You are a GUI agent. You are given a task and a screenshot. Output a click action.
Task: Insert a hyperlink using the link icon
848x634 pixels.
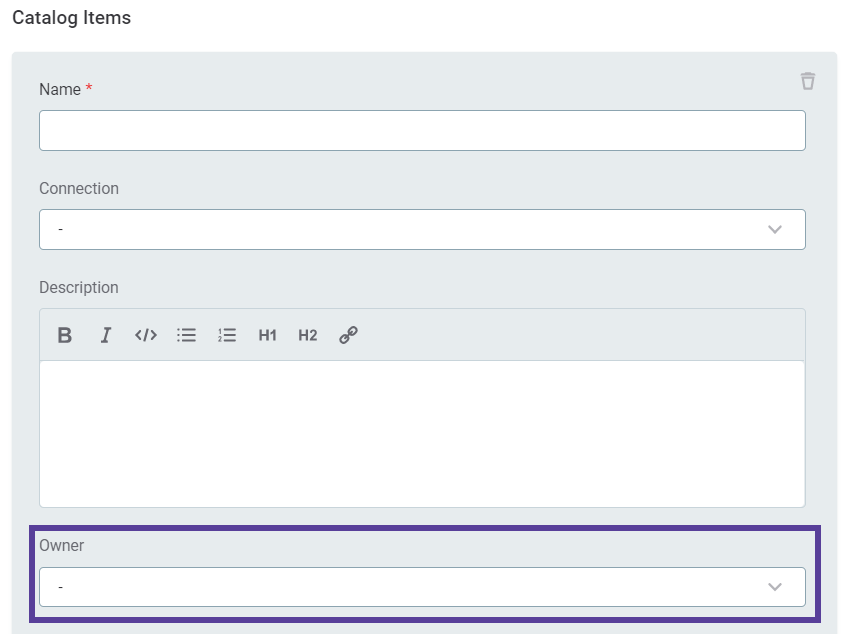pyautogui.click(x=347, y=335)
